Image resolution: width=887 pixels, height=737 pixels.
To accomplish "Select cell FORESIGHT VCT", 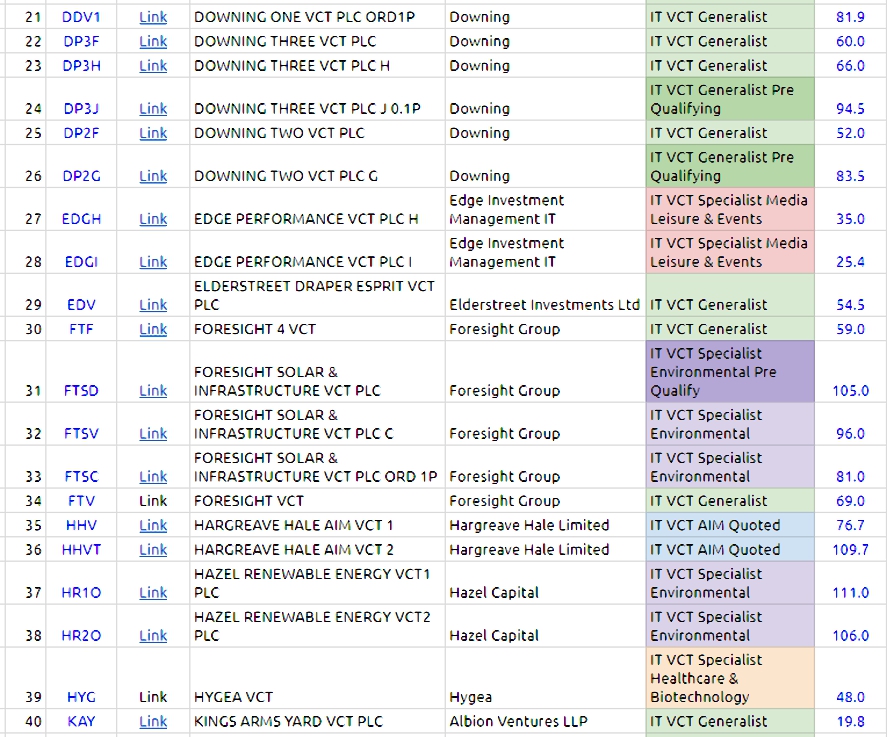I will coord(318,501).
